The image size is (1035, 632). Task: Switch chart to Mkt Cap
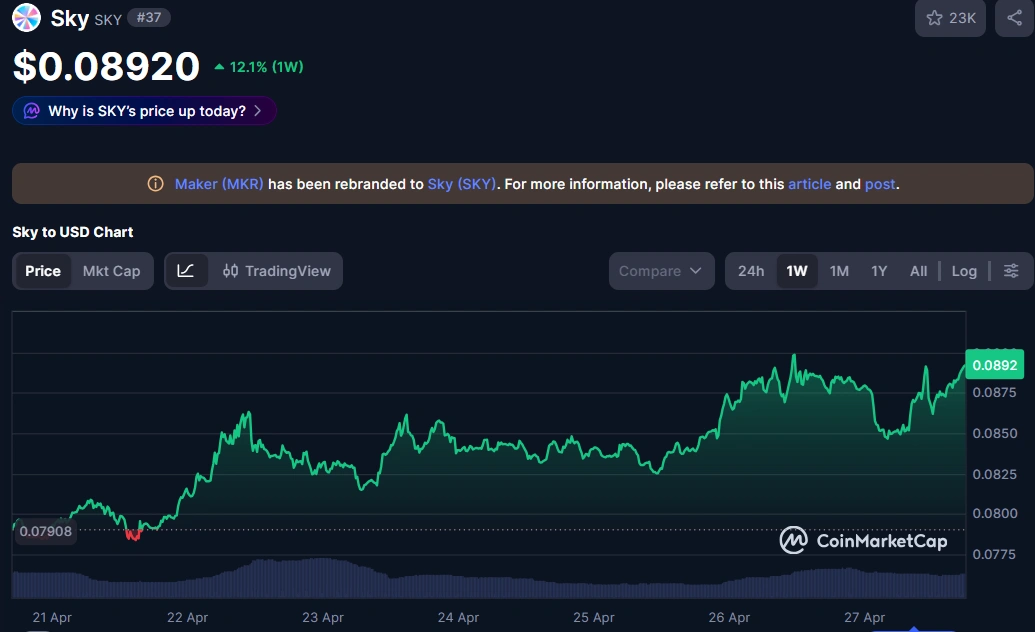click(x=111, y=271)
